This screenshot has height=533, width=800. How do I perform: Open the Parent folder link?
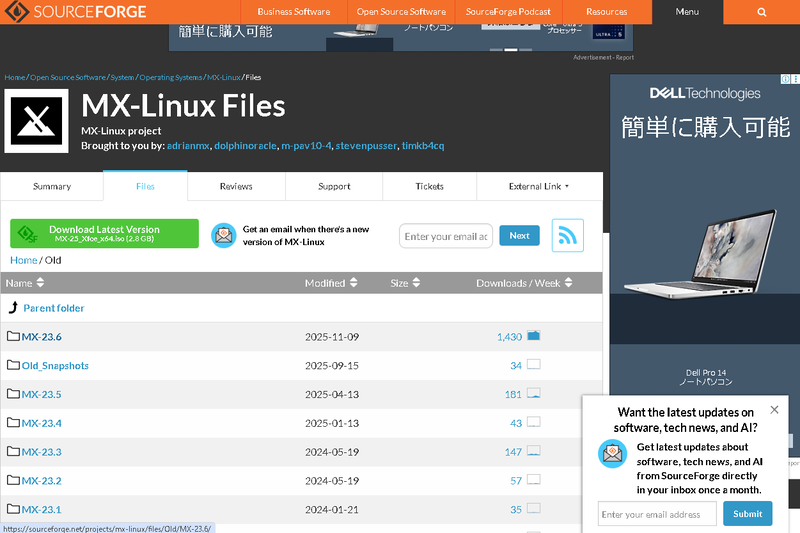click(54, 308)
